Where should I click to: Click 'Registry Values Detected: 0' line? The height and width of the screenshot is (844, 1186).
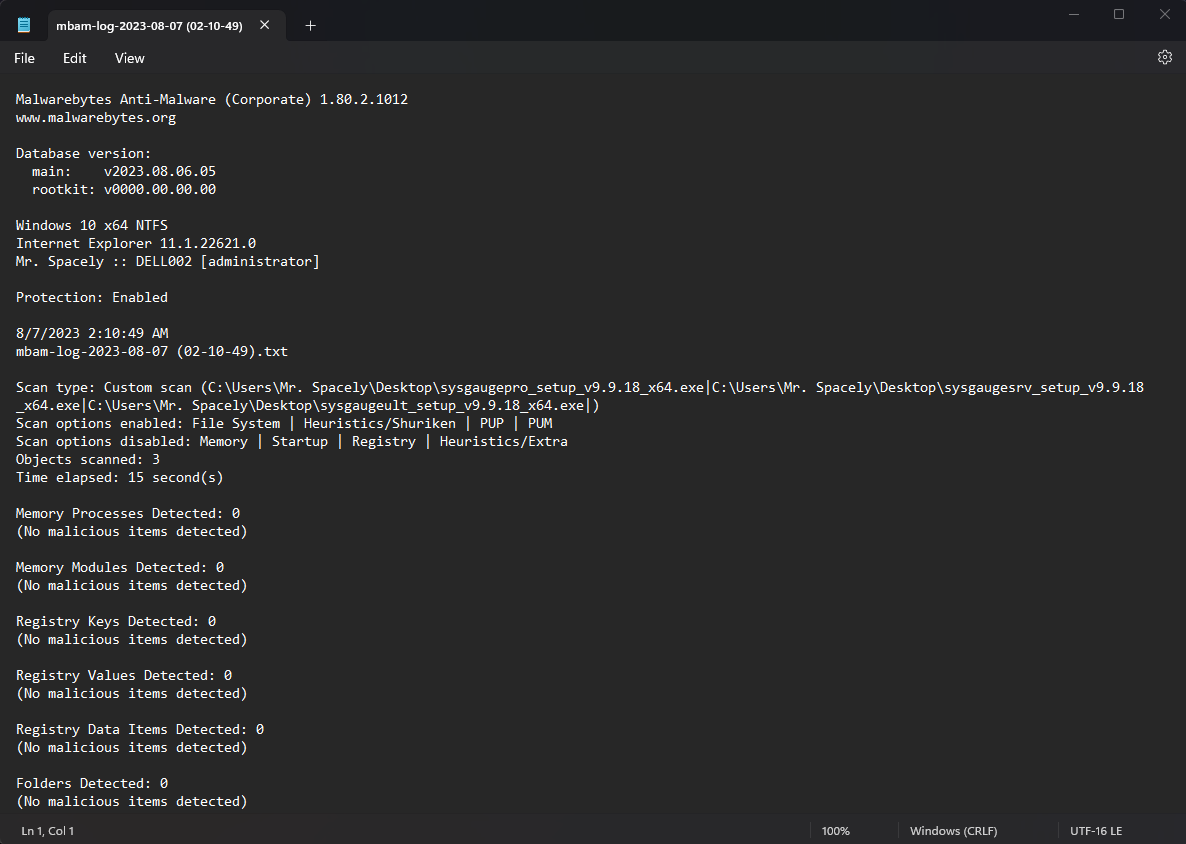[x=124, y=675]
